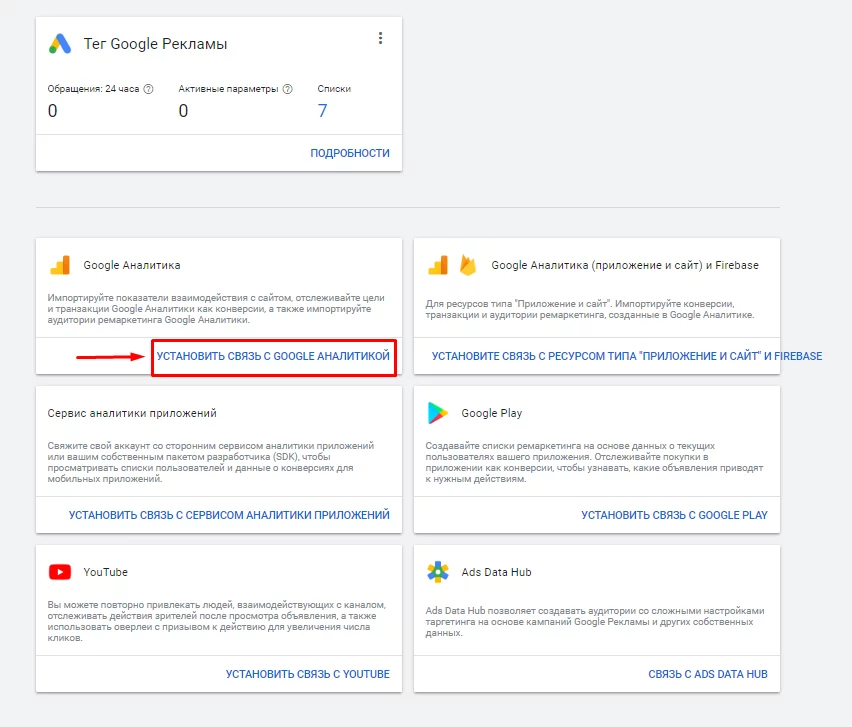
Task: Click the Google Play card title
Action: (492, 413)
